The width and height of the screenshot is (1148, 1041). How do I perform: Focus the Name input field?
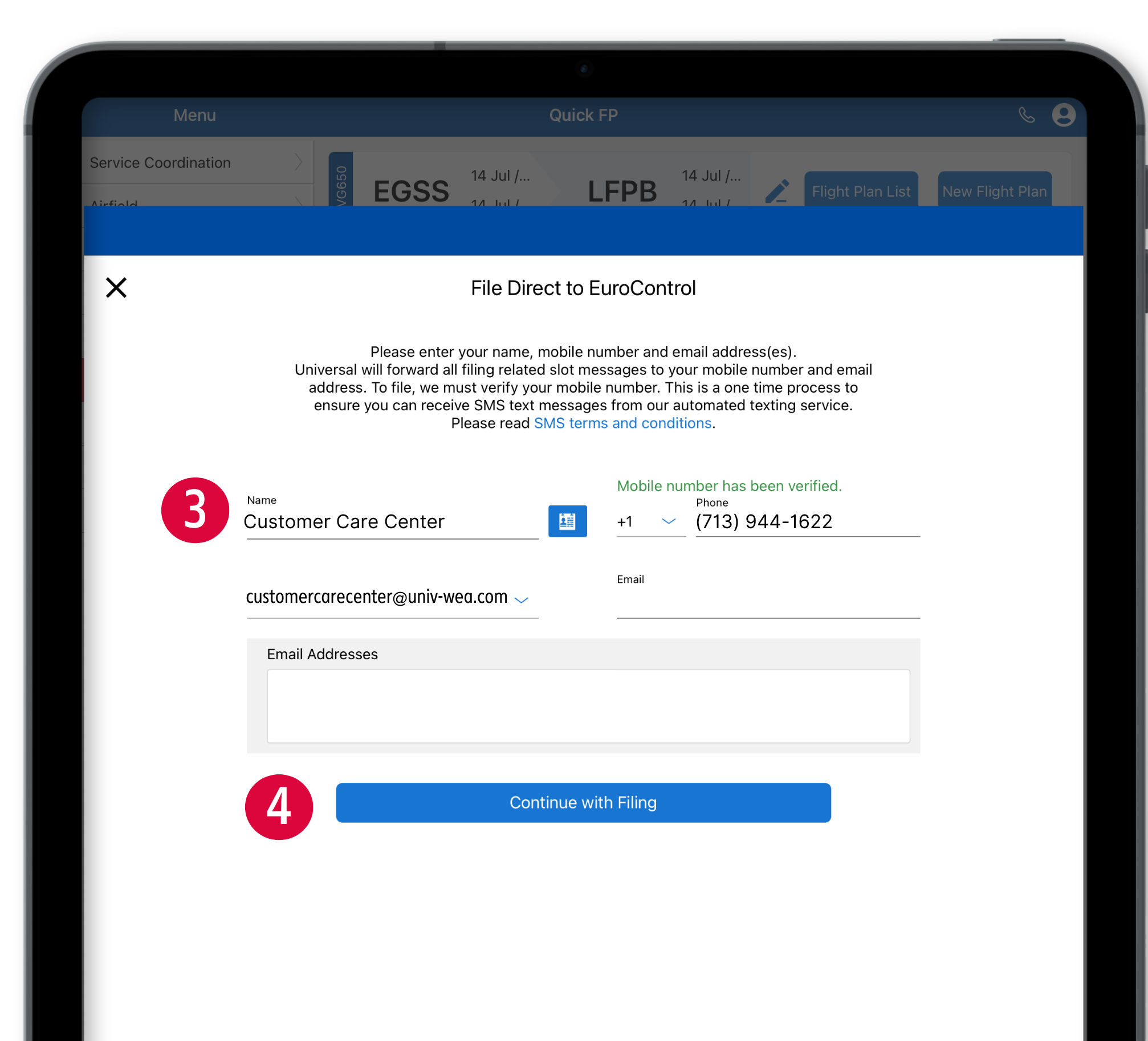(391, 522)
